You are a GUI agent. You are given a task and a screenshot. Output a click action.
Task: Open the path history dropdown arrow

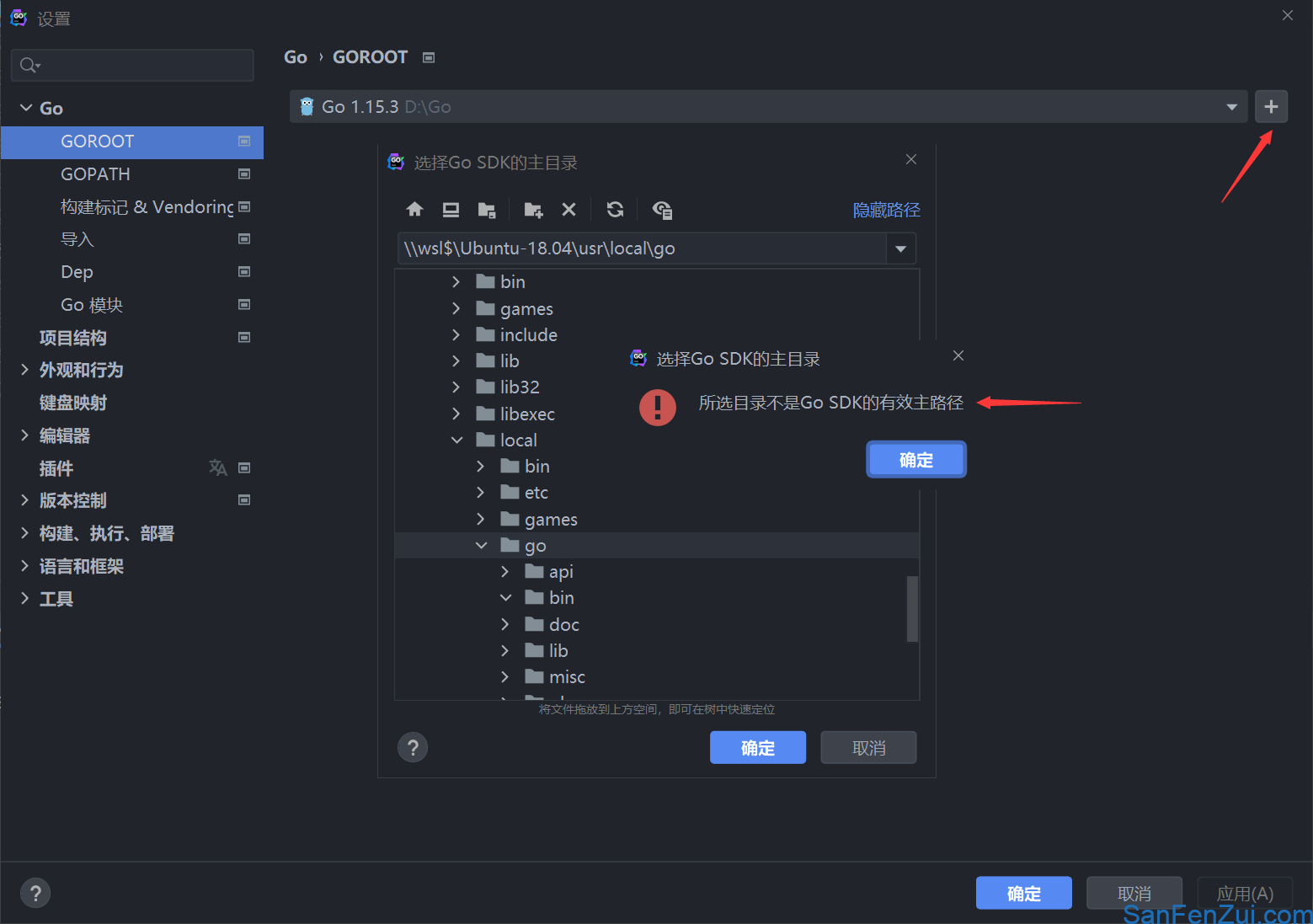coord(900,248)
